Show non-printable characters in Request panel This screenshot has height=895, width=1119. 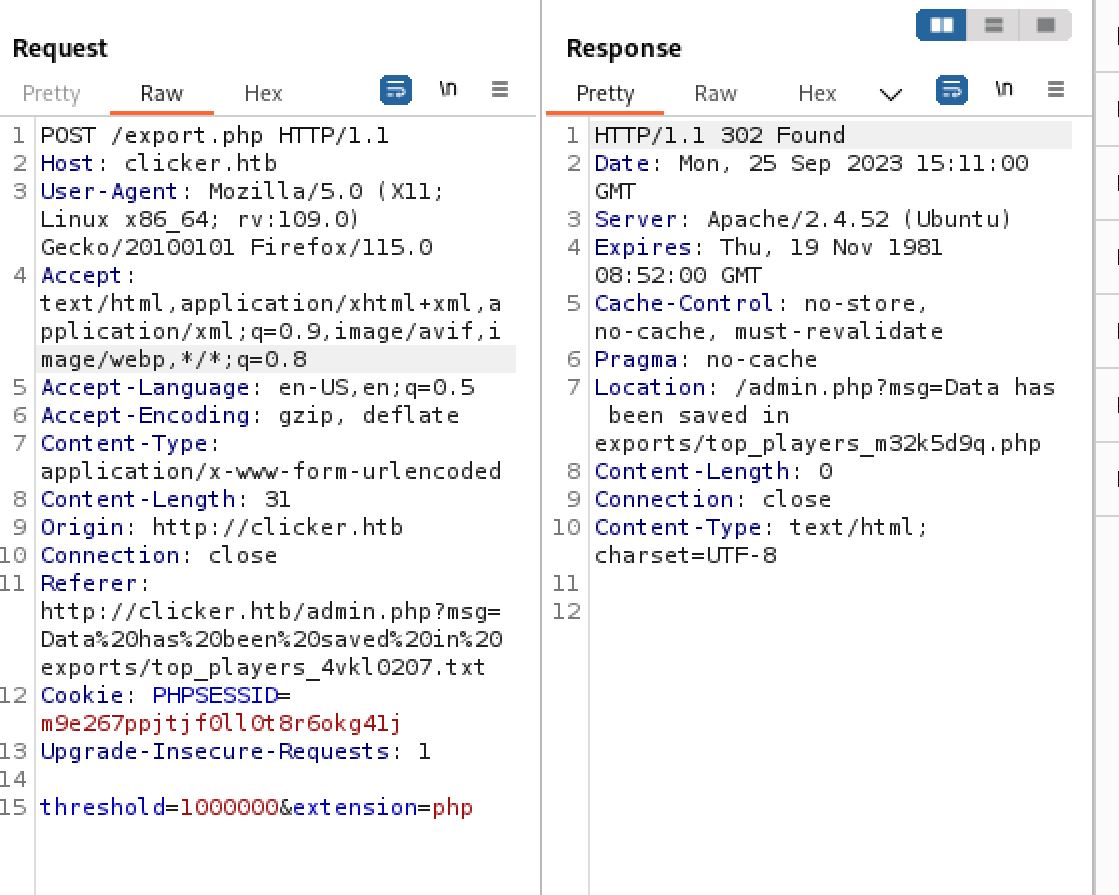448,90
